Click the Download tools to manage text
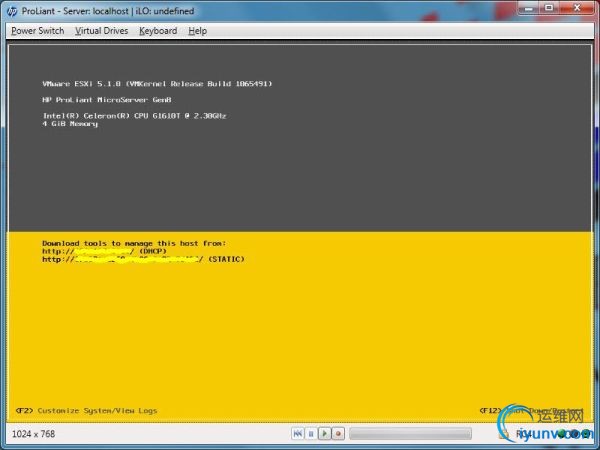This screenshot has width=600, height=450. [x=134, y=243]
